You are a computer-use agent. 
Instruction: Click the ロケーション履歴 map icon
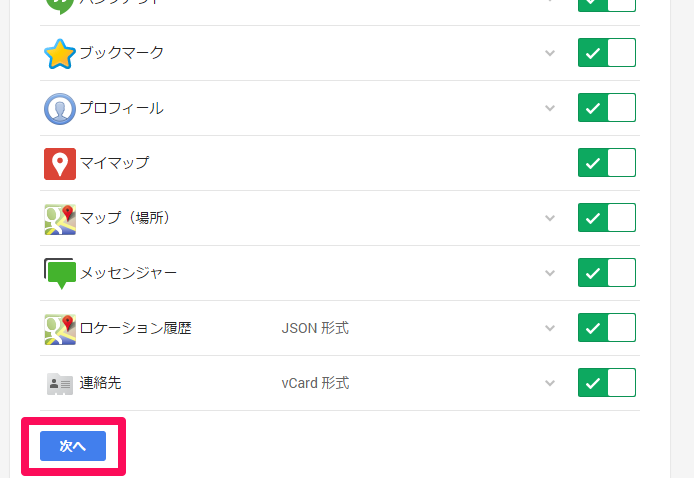tap(60, 328)
